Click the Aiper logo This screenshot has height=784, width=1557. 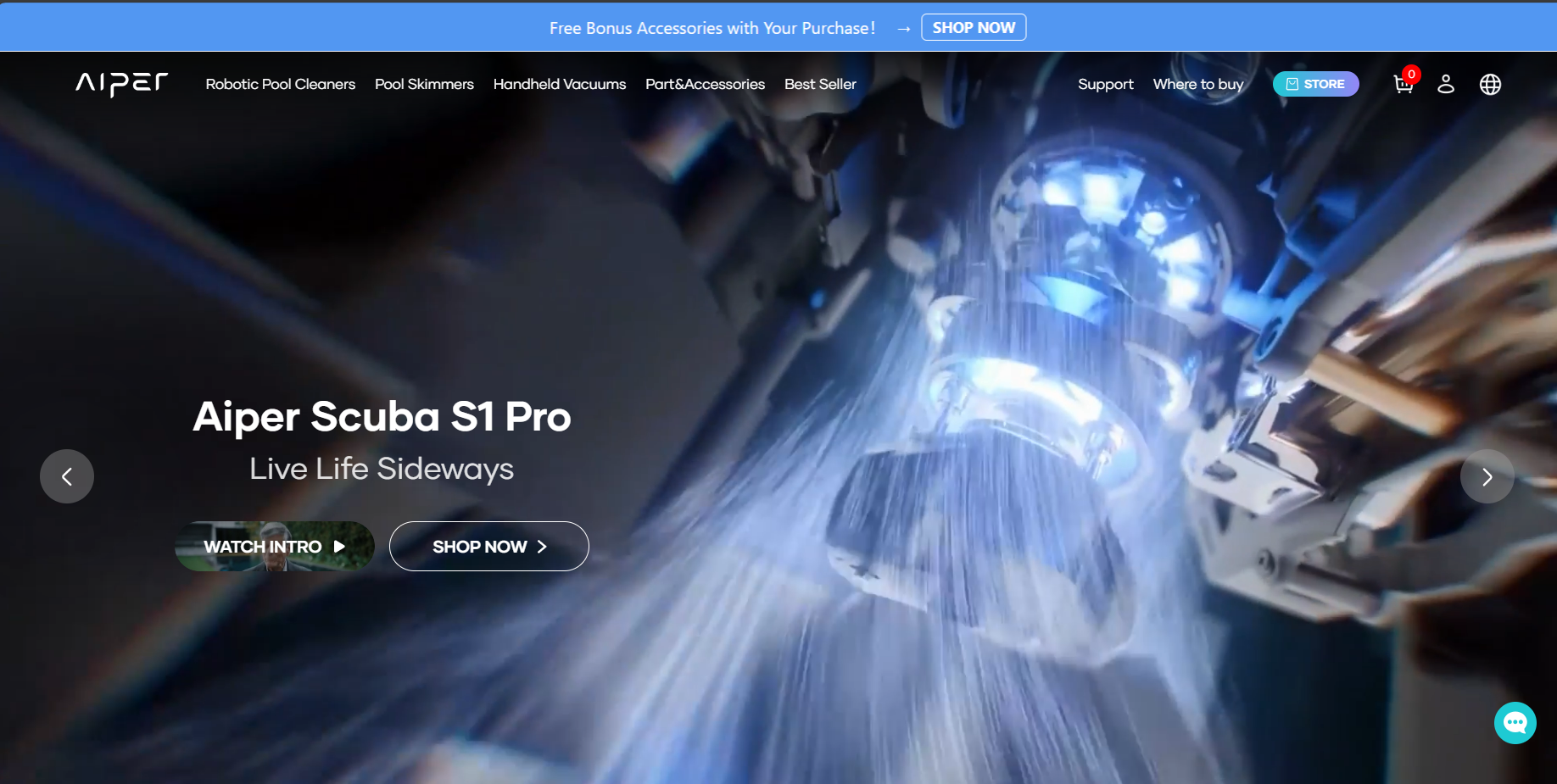(122, 84)
